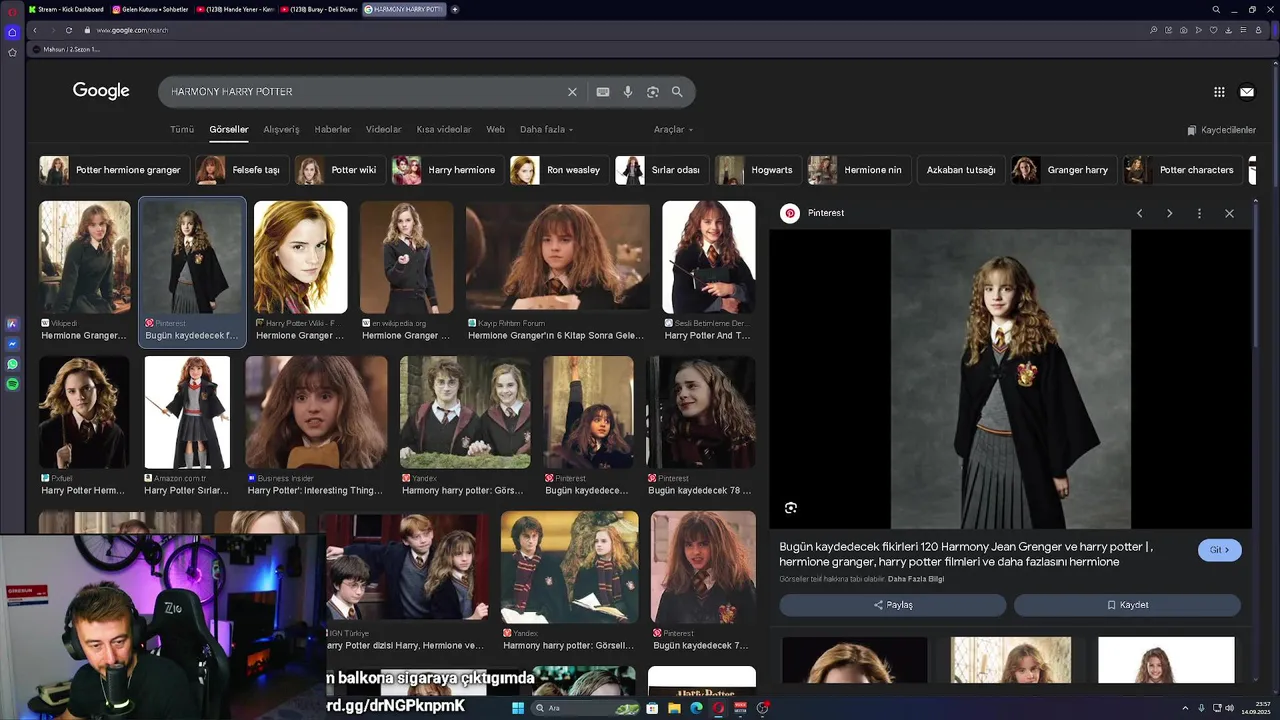Image resolution: width=1280 pixels, height=720 pixels.
Task: Open the Kısa videolar tab
Action: click(444, 129)
